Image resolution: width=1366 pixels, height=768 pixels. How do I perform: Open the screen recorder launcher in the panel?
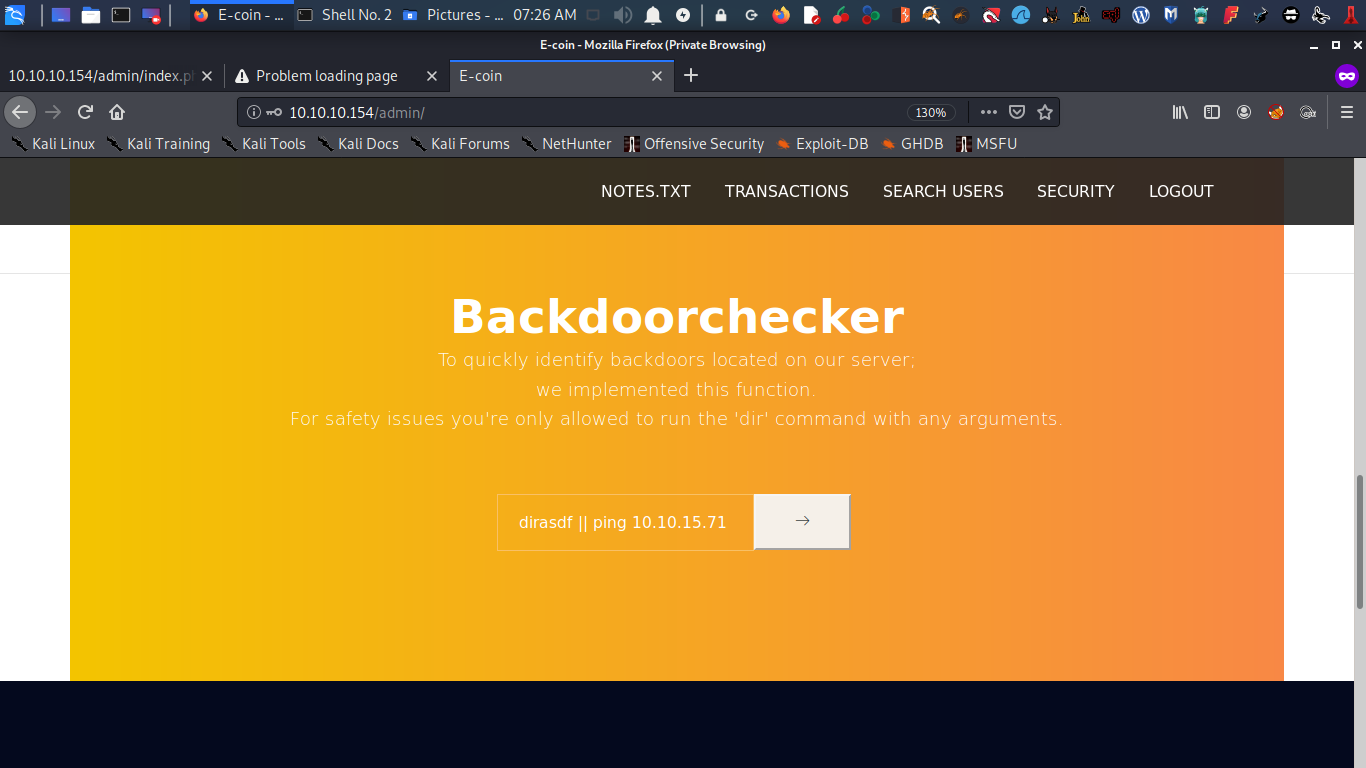pos(151,15)
